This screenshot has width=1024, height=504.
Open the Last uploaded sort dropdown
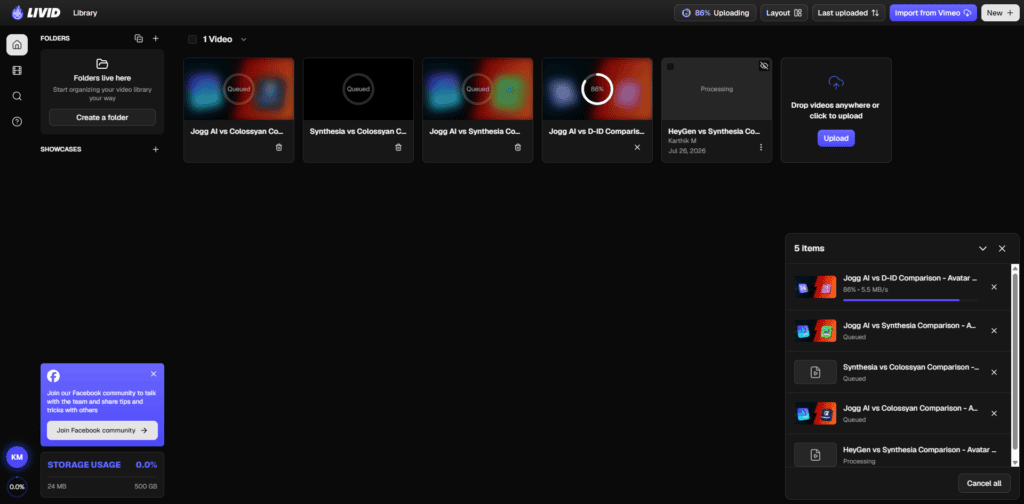[x=848, y=13]
